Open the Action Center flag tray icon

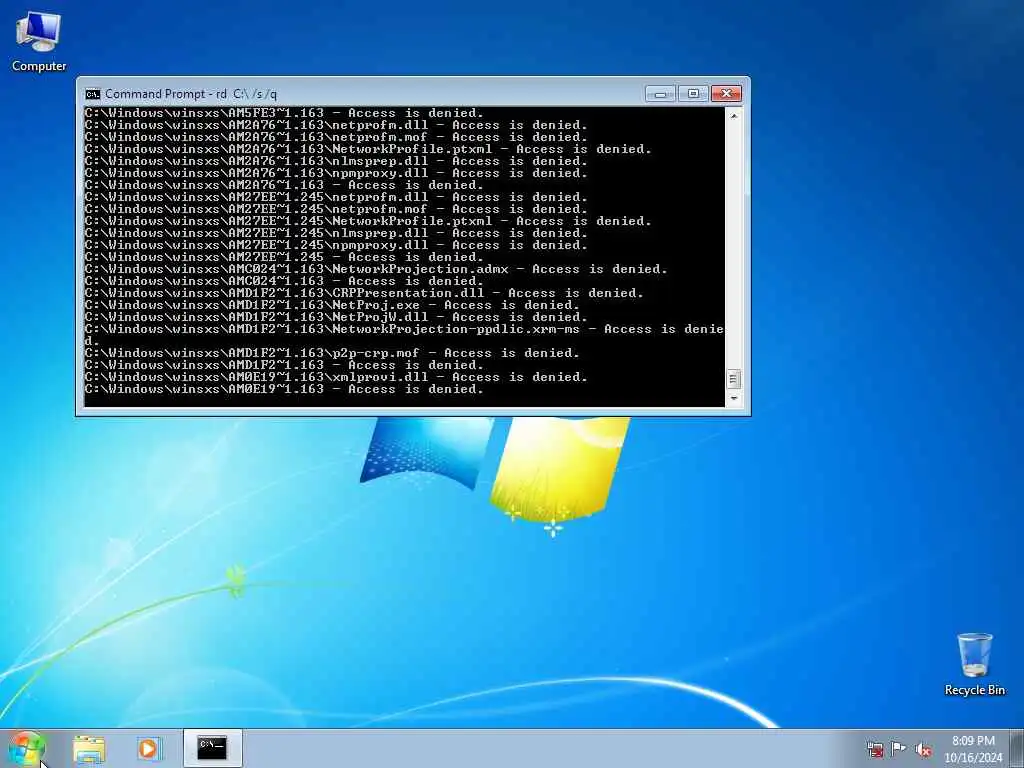click(899, 749)
